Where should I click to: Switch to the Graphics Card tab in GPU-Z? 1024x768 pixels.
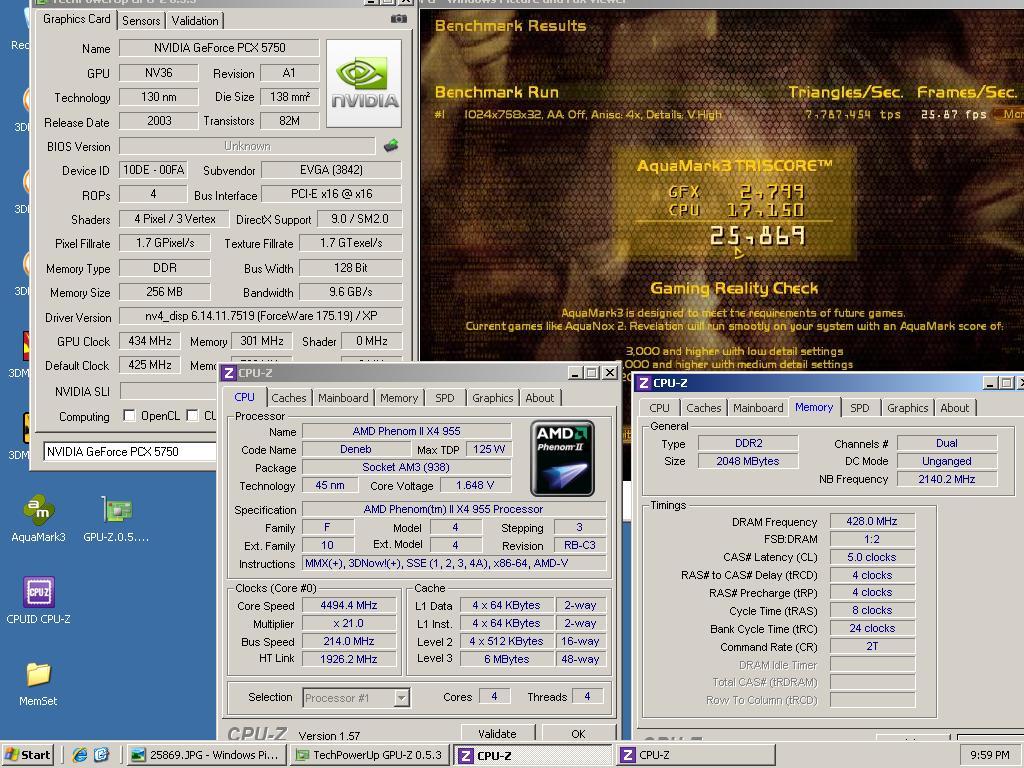77,19
